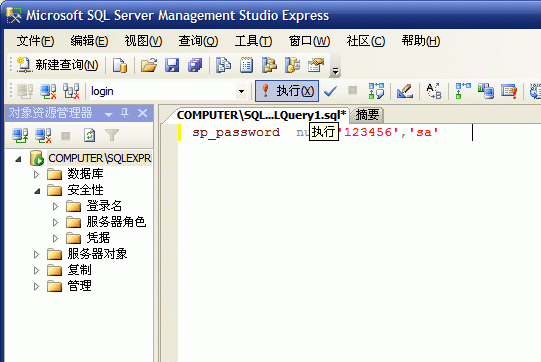Click Object Explorer connect icon
Screen dimensions: 541x362
coord(20,135)
